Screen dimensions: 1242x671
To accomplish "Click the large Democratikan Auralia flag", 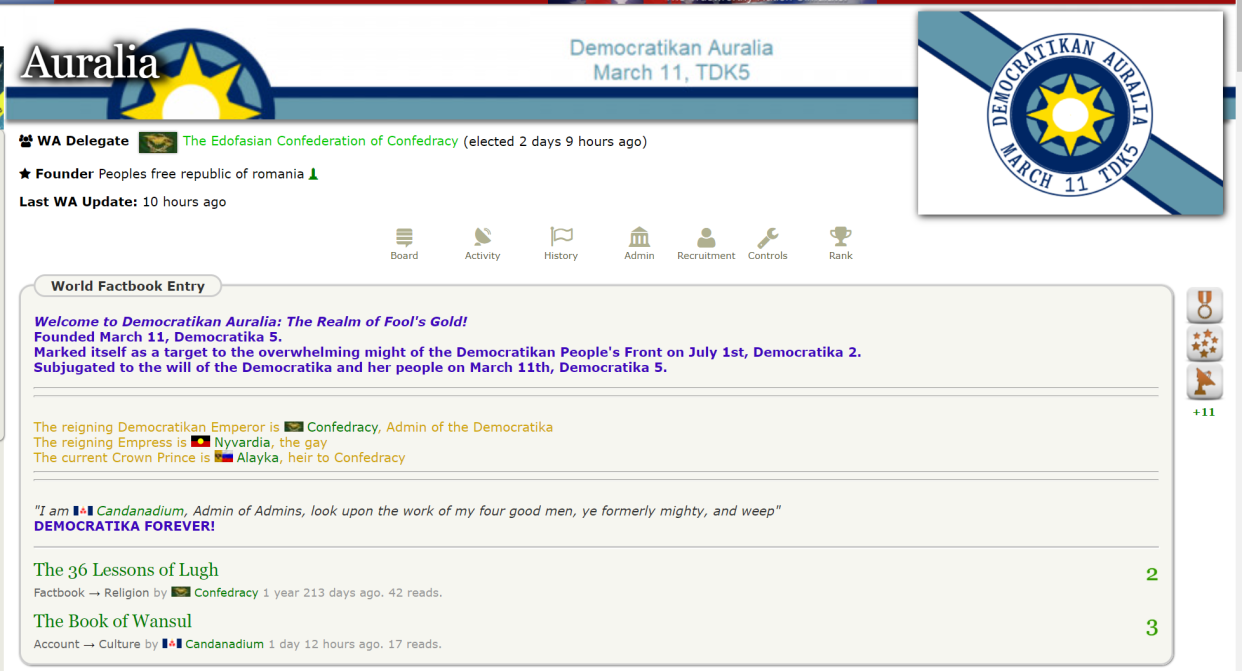I will point(1070,113).
